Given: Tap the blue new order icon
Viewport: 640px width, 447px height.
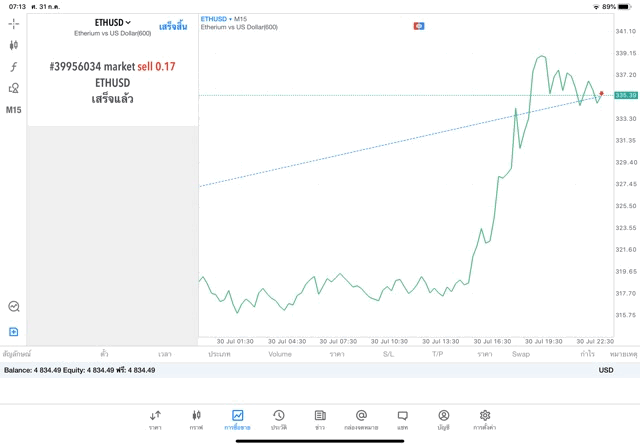Looking at the screenshot, I should 13,331.
